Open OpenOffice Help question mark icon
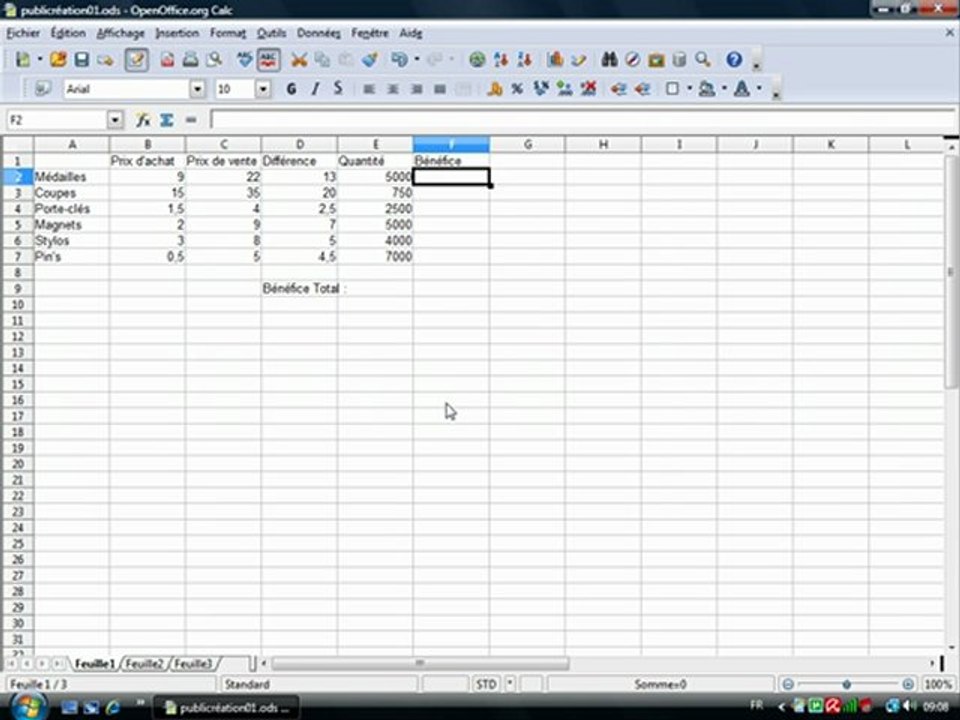The height and width of the screenshot is (720, 960). [x=734, y=59]
